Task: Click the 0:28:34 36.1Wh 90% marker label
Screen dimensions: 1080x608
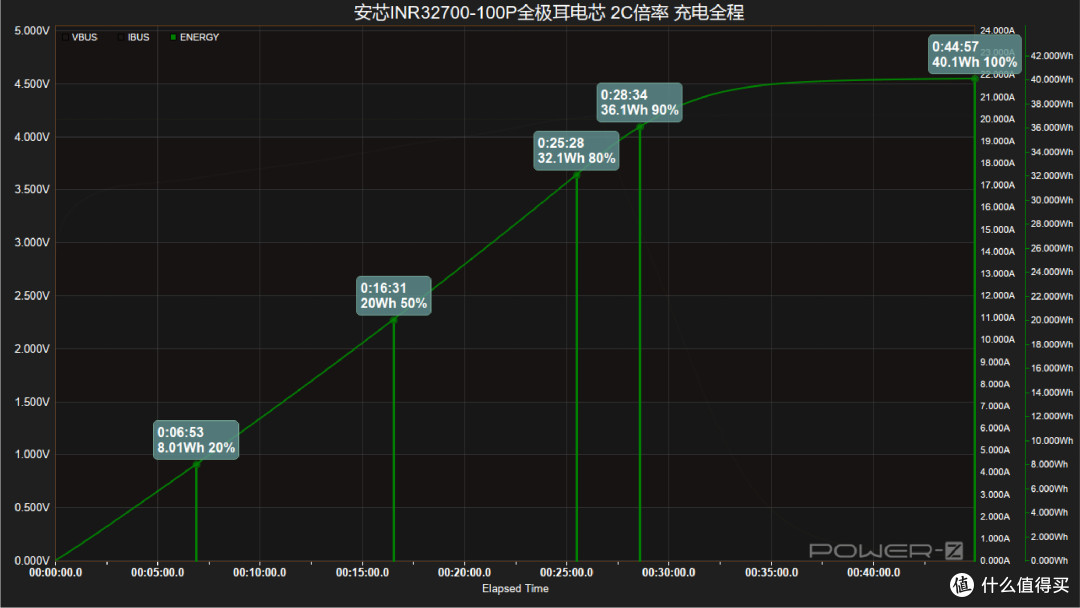Action: [640, 103]
